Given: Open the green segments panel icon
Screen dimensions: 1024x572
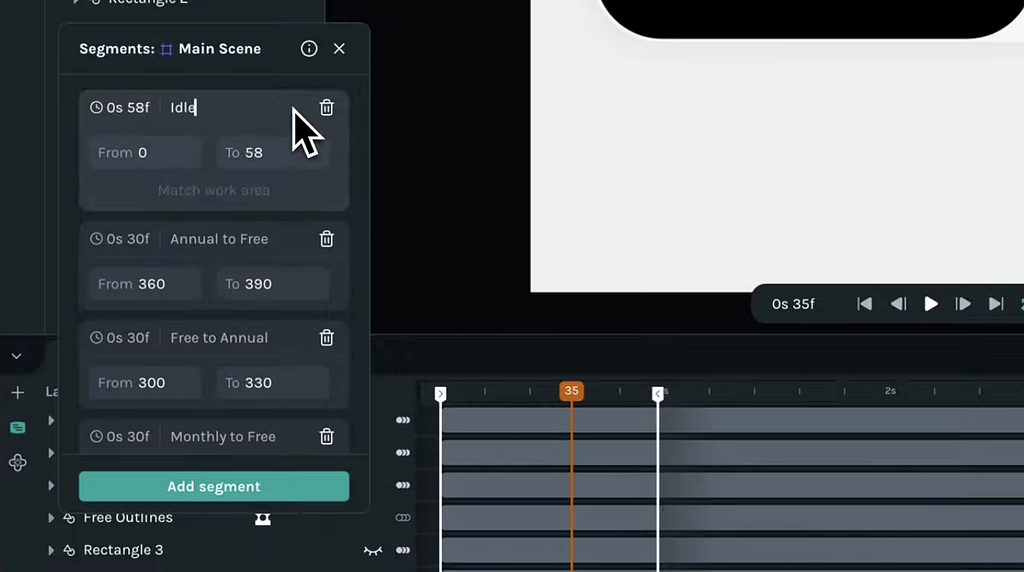Looking at the screenshot, I should [x=17, y=427].
